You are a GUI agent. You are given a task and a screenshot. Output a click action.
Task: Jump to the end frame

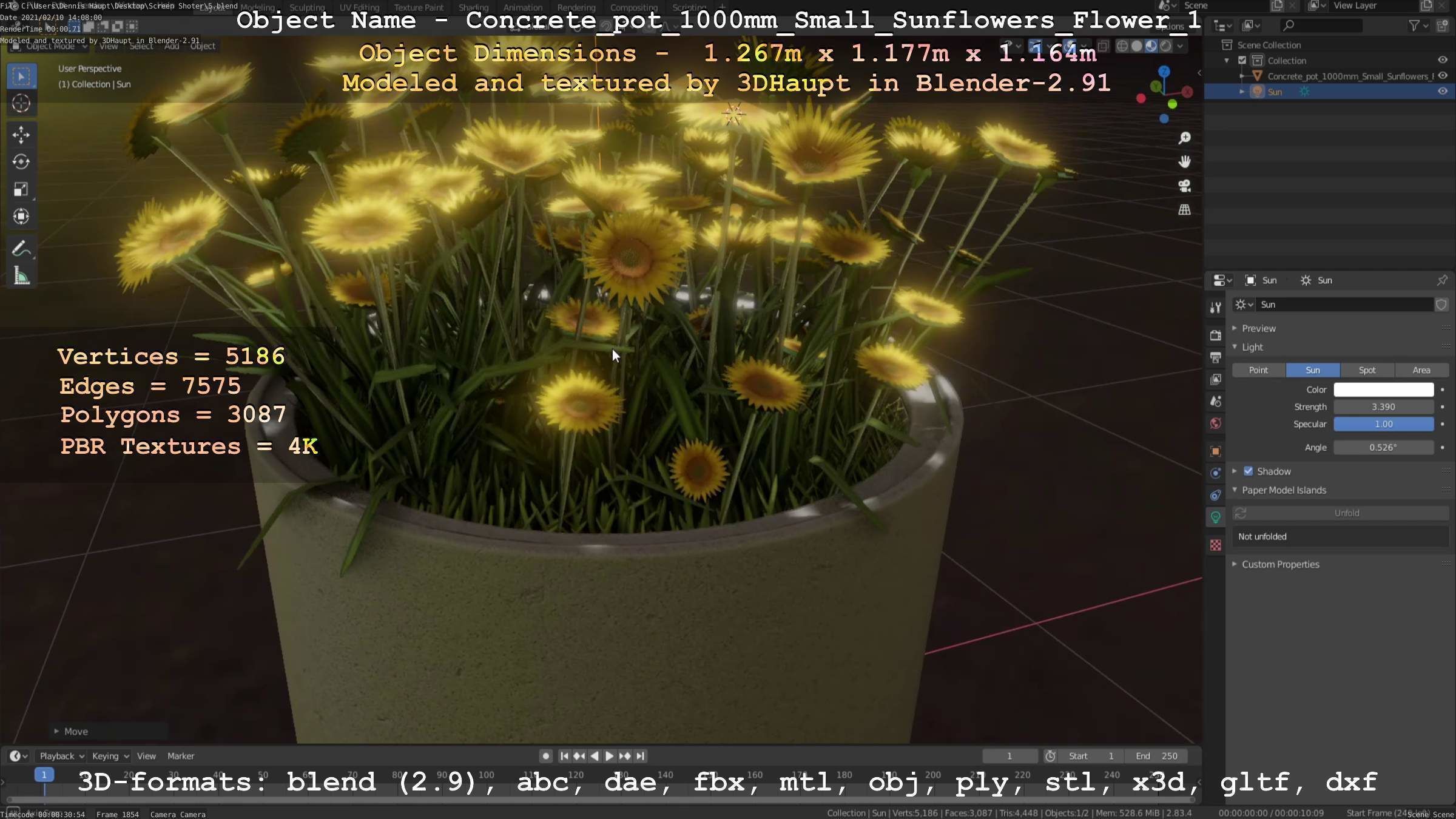640,756
